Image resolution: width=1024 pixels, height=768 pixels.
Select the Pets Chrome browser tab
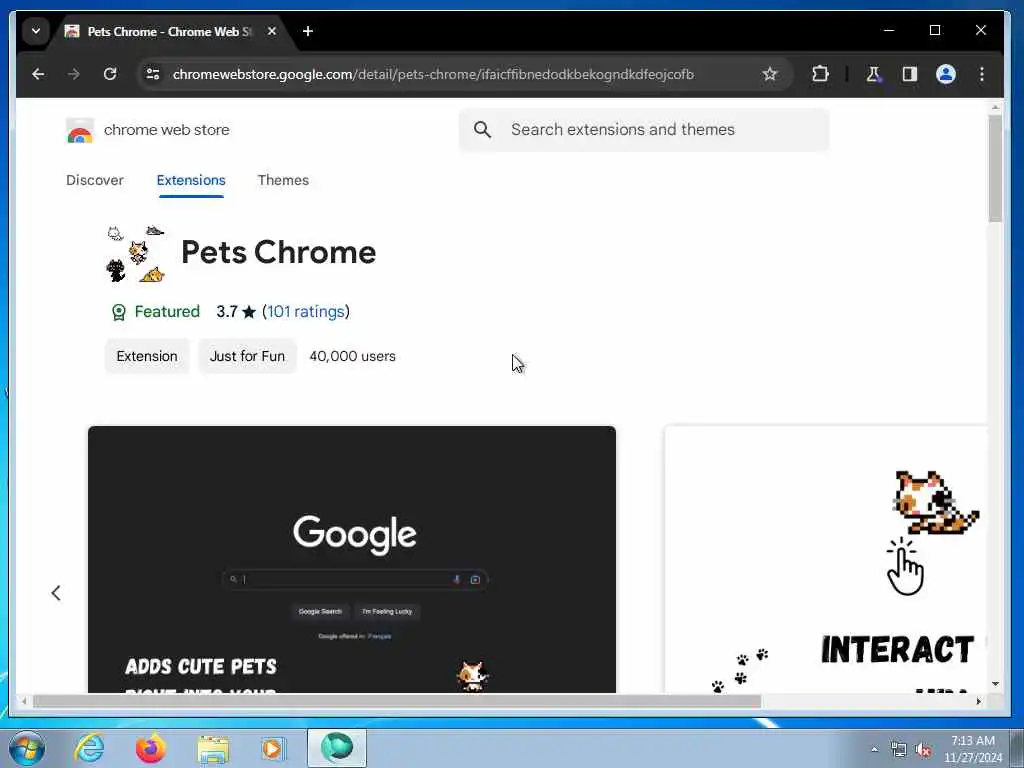pyautogui.click(x=171, y=31)
